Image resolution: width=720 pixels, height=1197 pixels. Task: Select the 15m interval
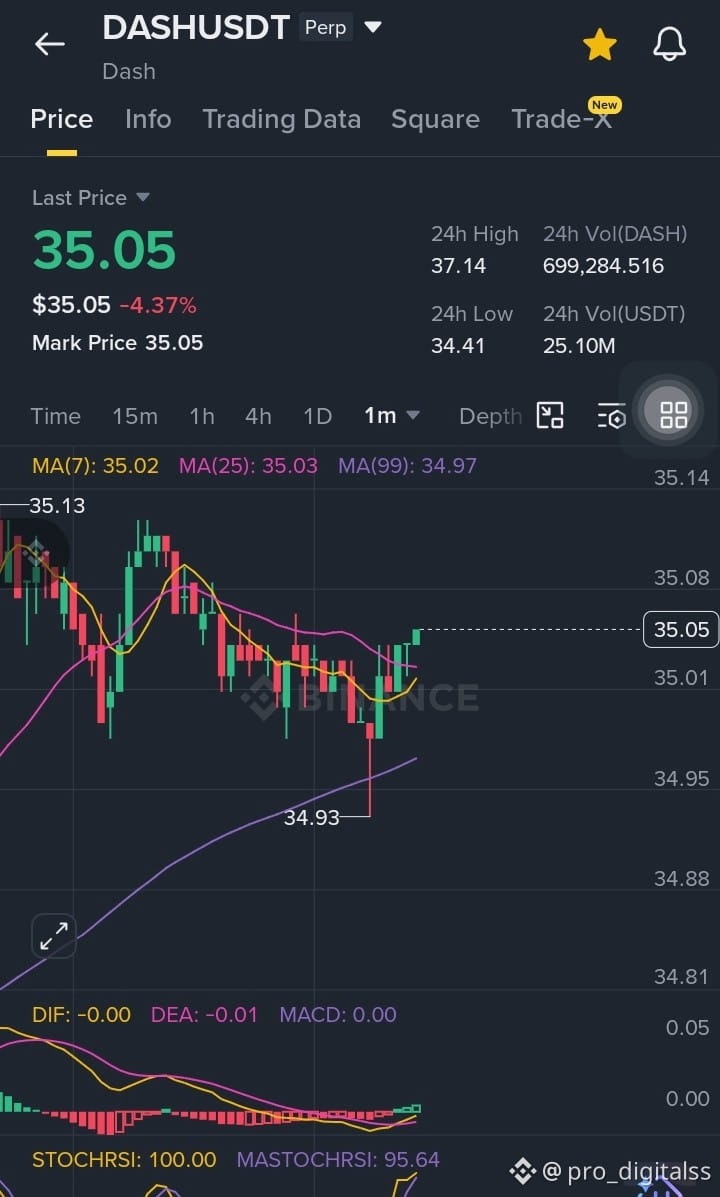click(135, 416)
